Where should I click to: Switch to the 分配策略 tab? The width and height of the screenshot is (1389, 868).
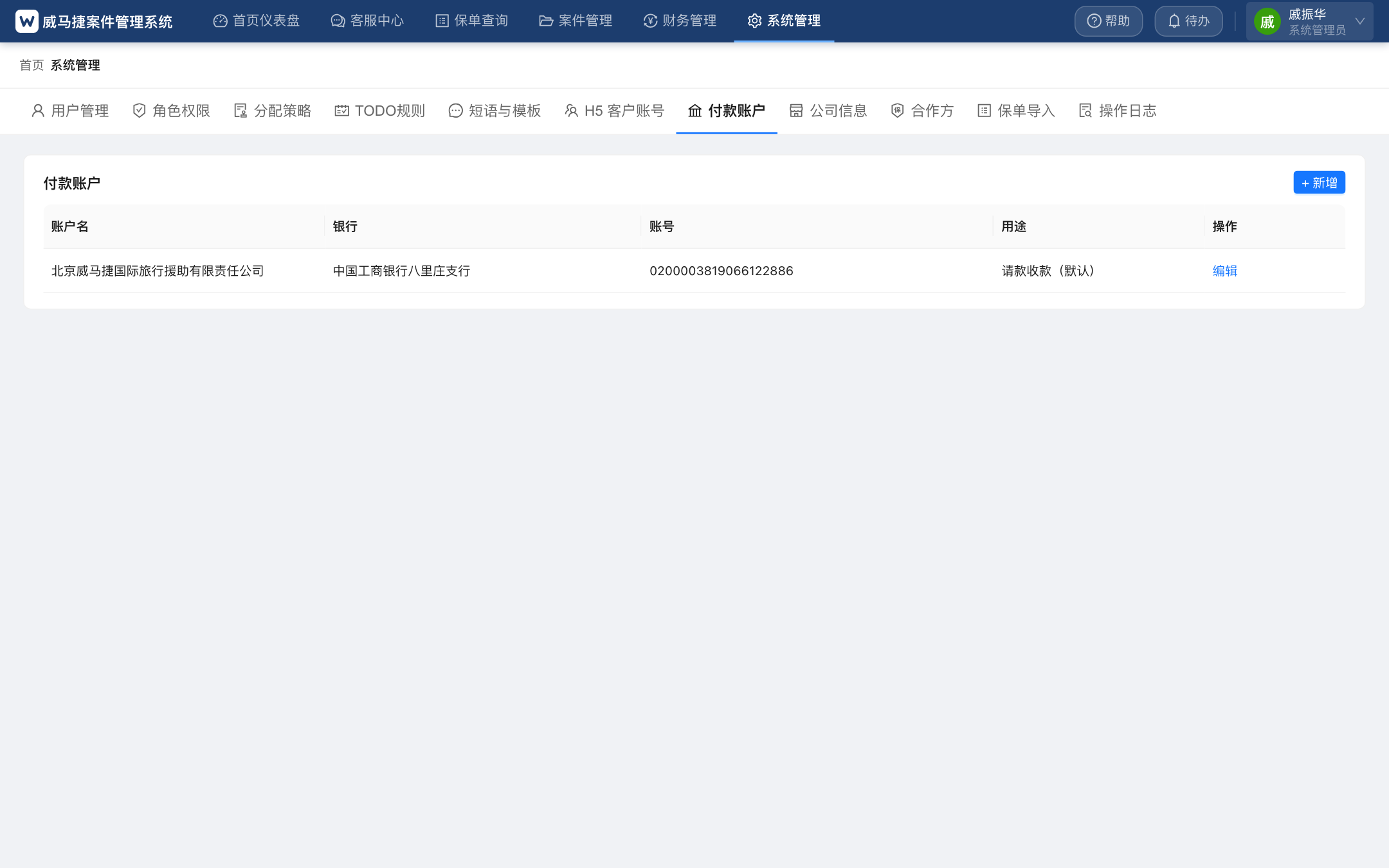pyautogui.click(x=273, y=111)
